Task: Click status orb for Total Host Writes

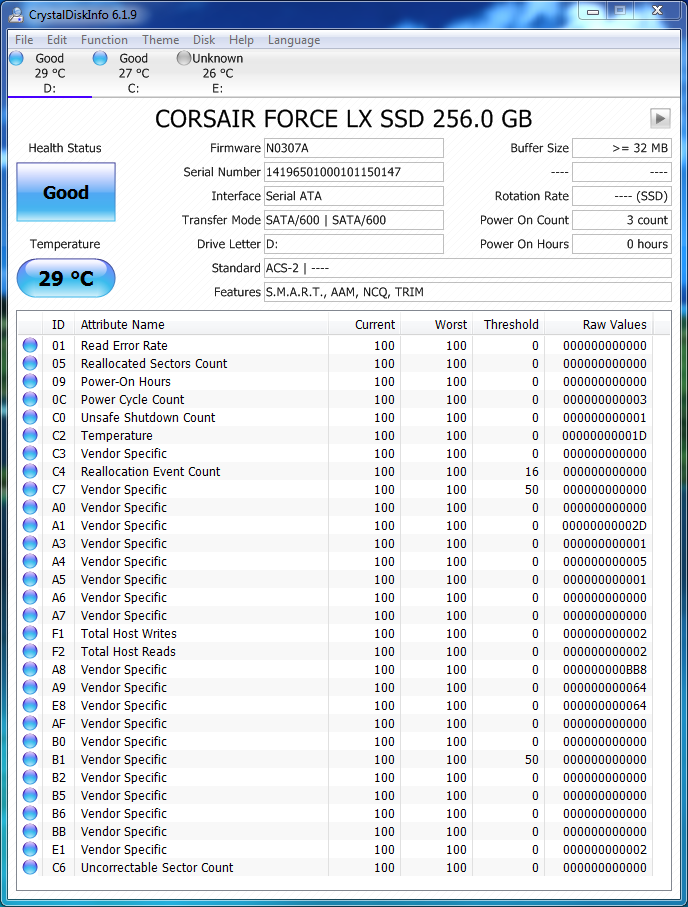Action: 30,634
